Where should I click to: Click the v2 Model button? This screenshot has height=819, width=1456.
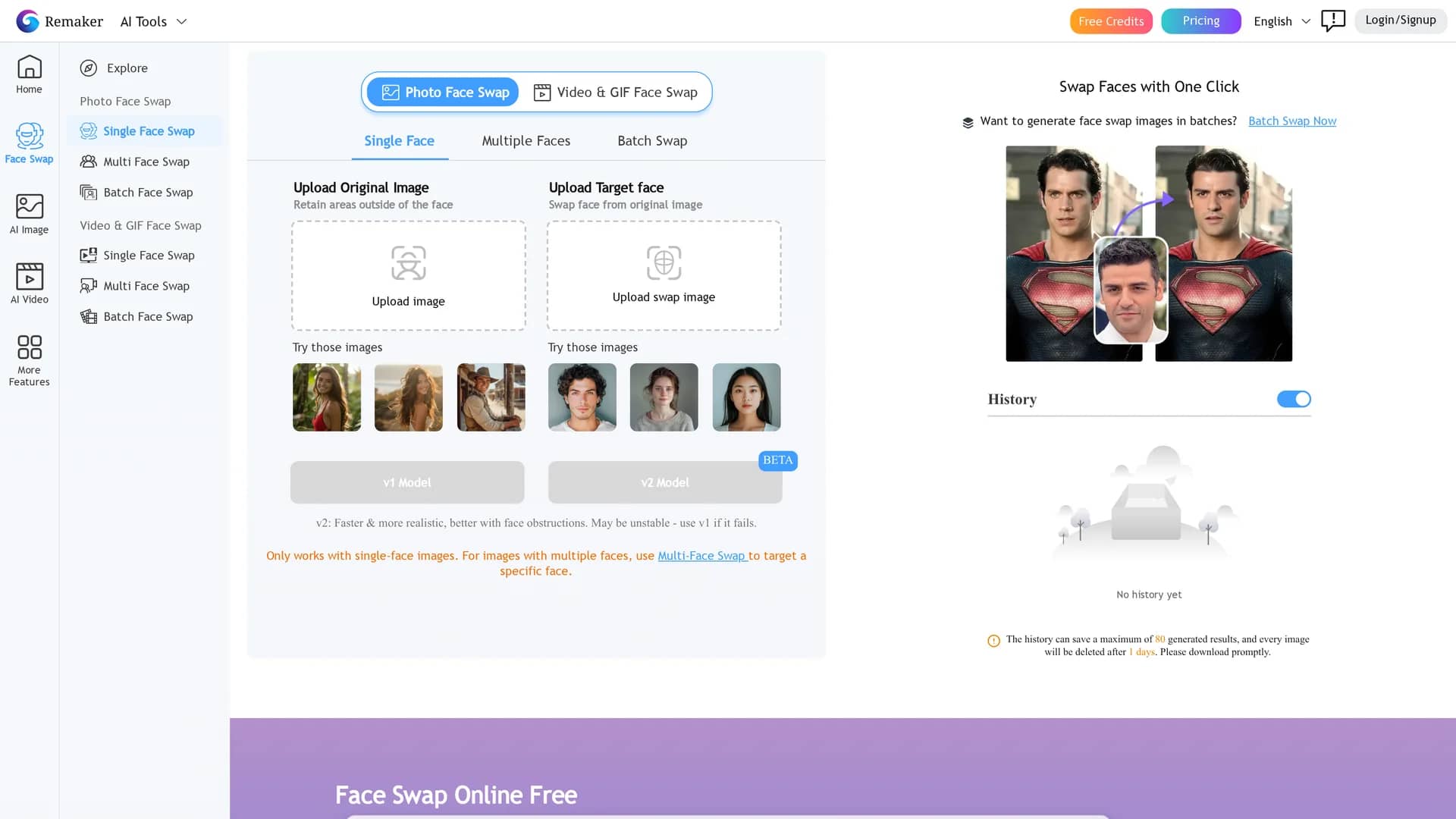coord(665,482)
